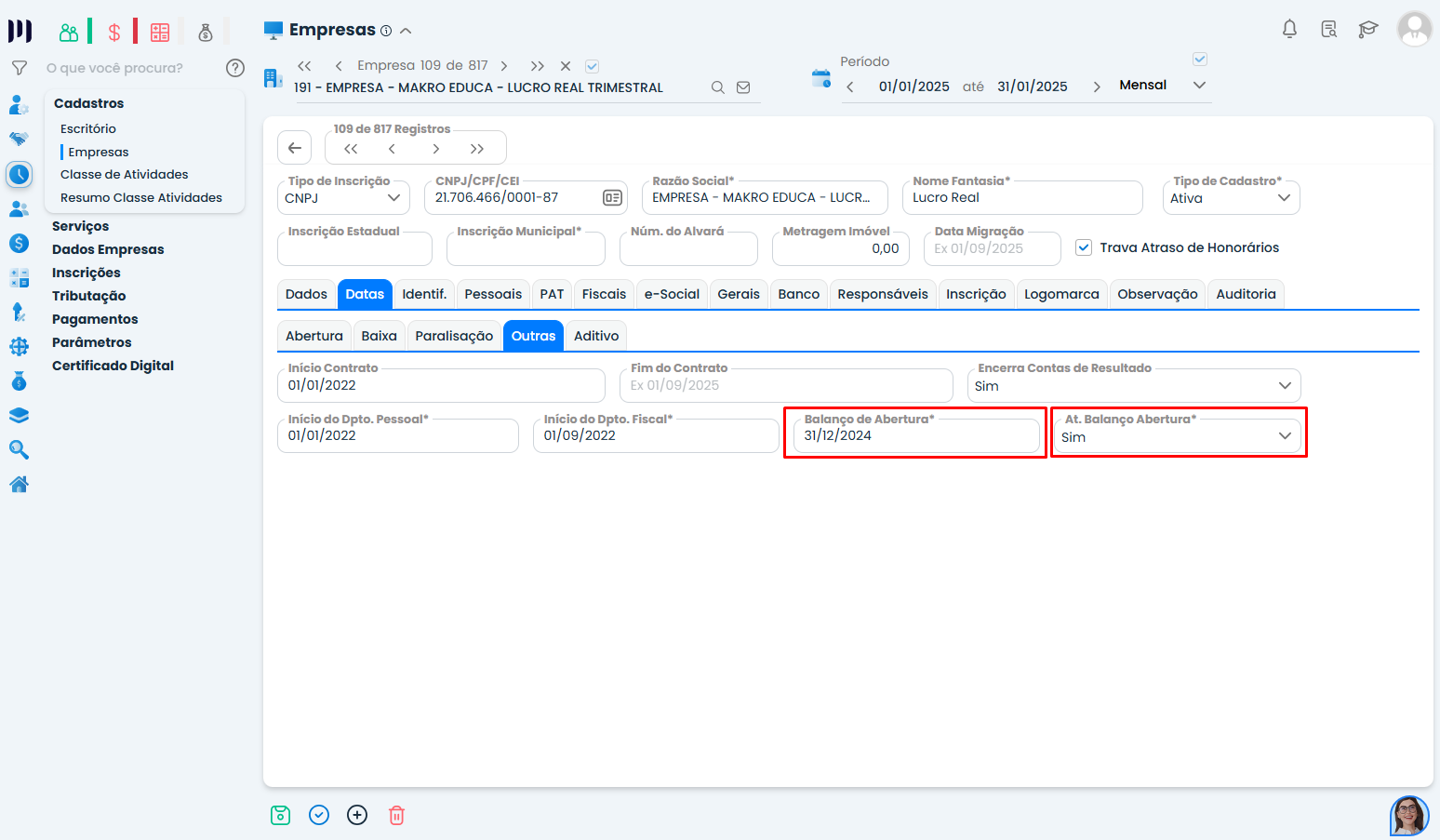Click the Balanço de Abertura date field
The height and width of the screenshot is (840, 1440).
pyautogui.click(x=915, y=435)
